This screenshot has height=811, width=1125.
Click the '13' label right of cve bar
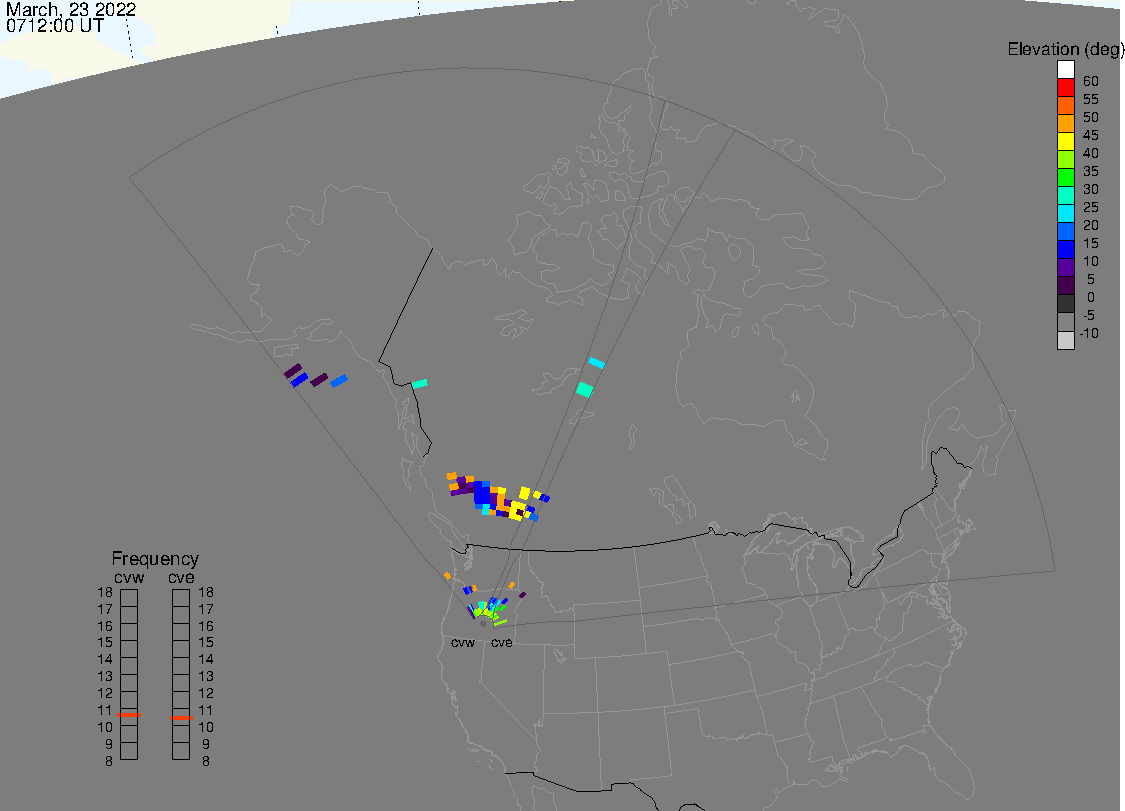206,677
